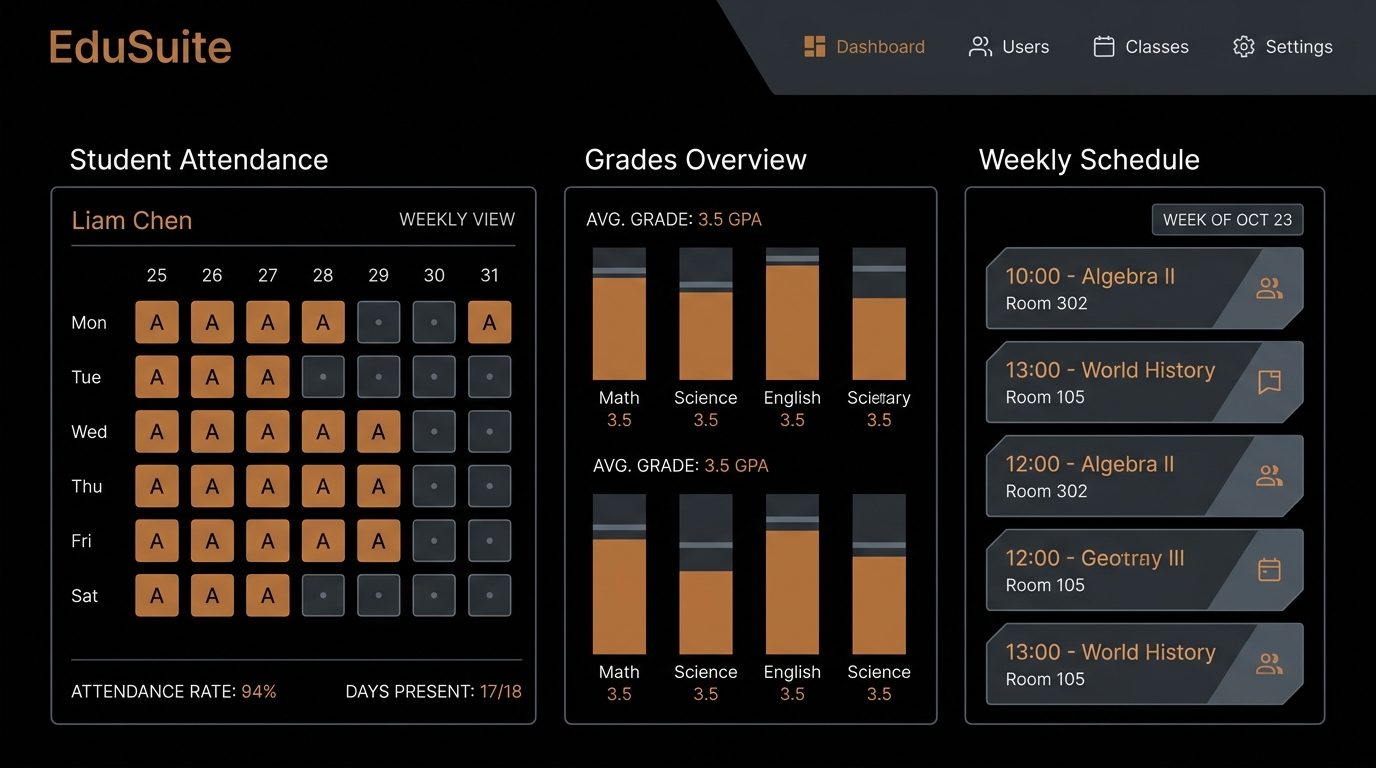This screenshot has width=1376, height=768.
Task: Toggle the Mon attendance cell under 31
Action: coord(489,323)
